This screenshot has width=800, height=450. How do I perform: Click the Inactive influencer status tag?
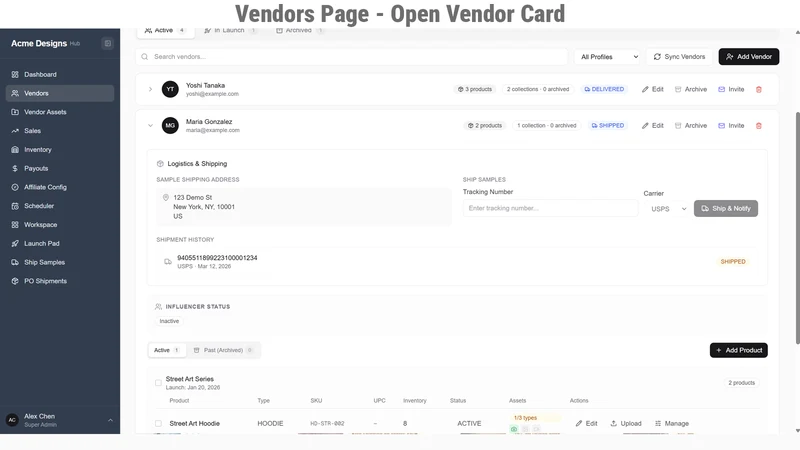click(169, 321)
